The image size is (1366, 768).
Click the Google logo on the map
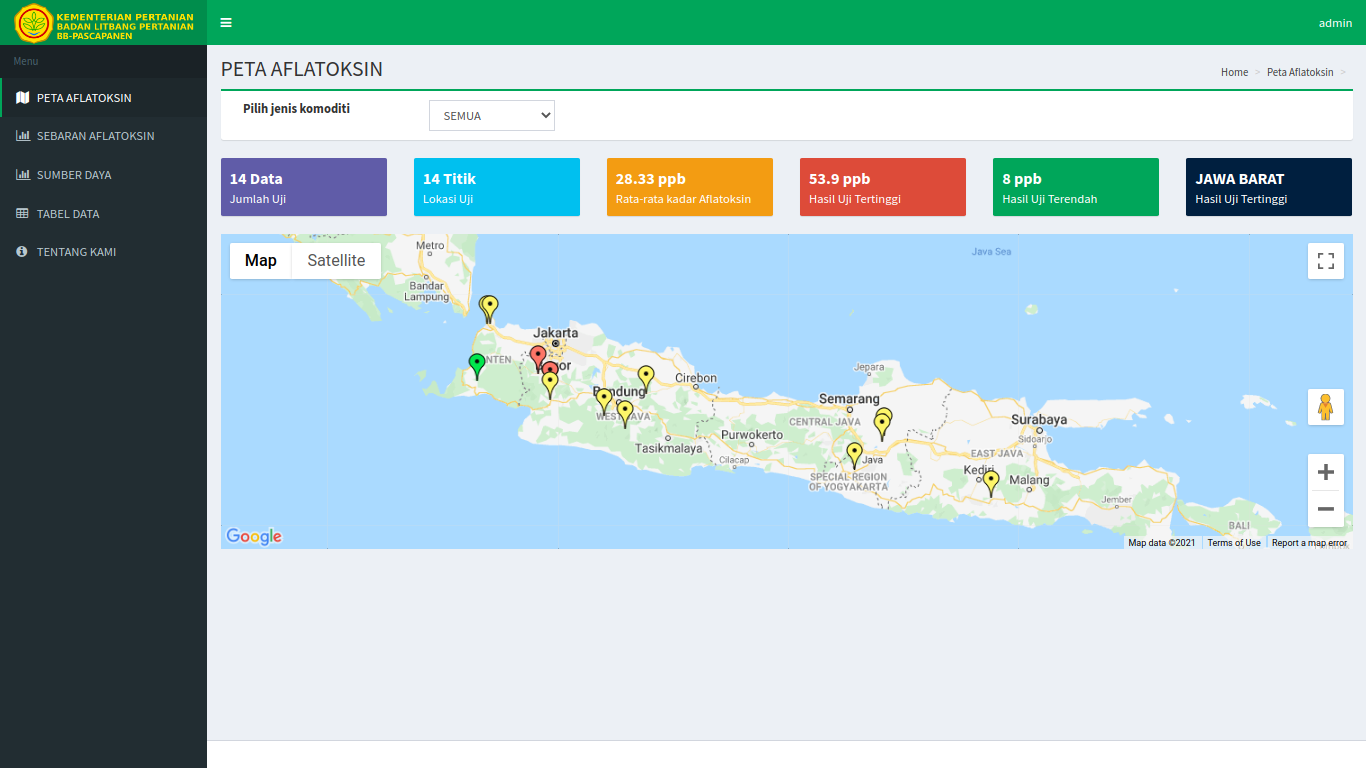click(254, 536)
